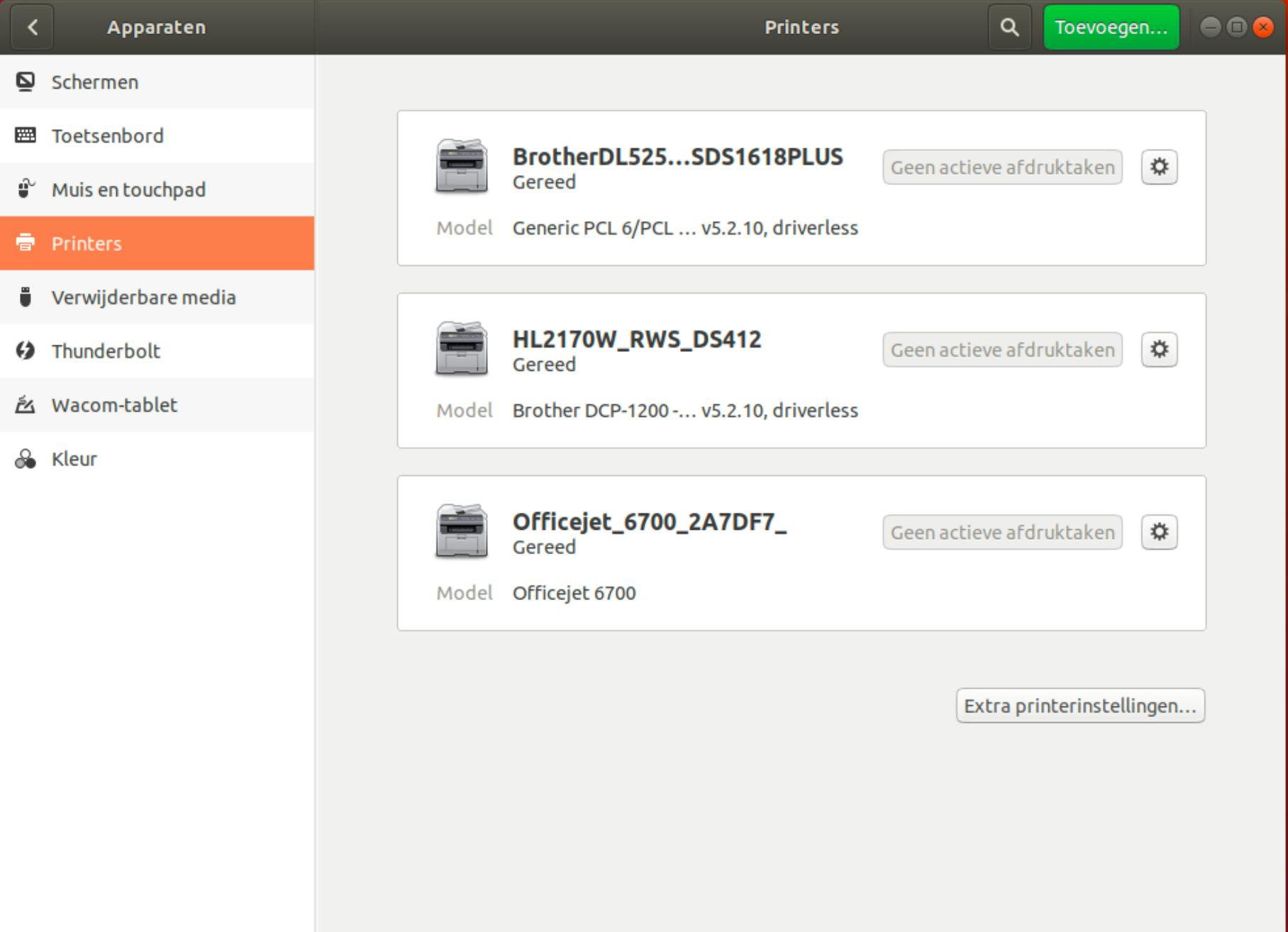Open the search magnifier icon
Viewport: 1288px width, 932px height.
point(1009,28)
